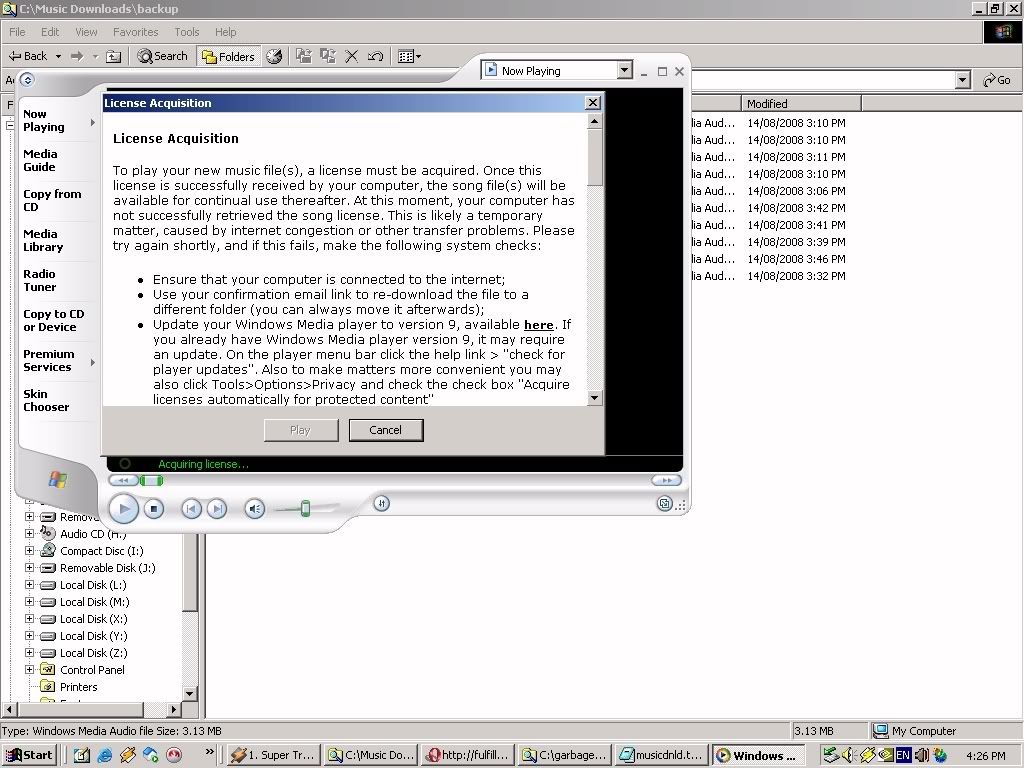Image resolution: width=1024 pixels, height=768 pixels.
Task: Expand the Removable Disk (J:) tree node
Action: [x=29, y=568]
